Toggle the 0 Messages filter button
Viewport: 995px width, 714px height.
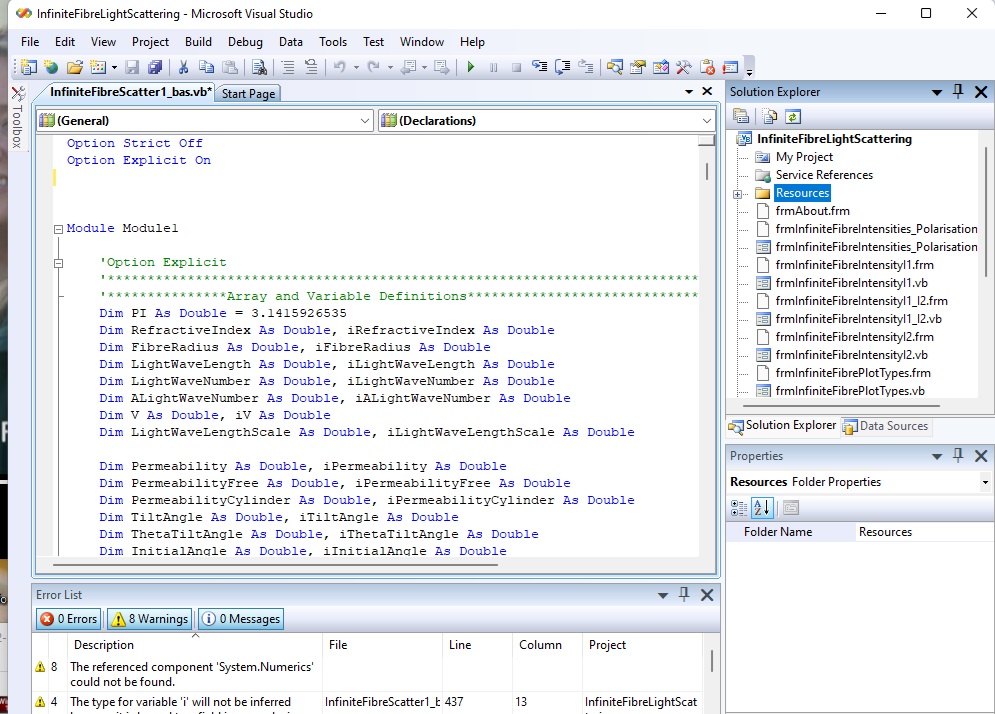[241, 619]
